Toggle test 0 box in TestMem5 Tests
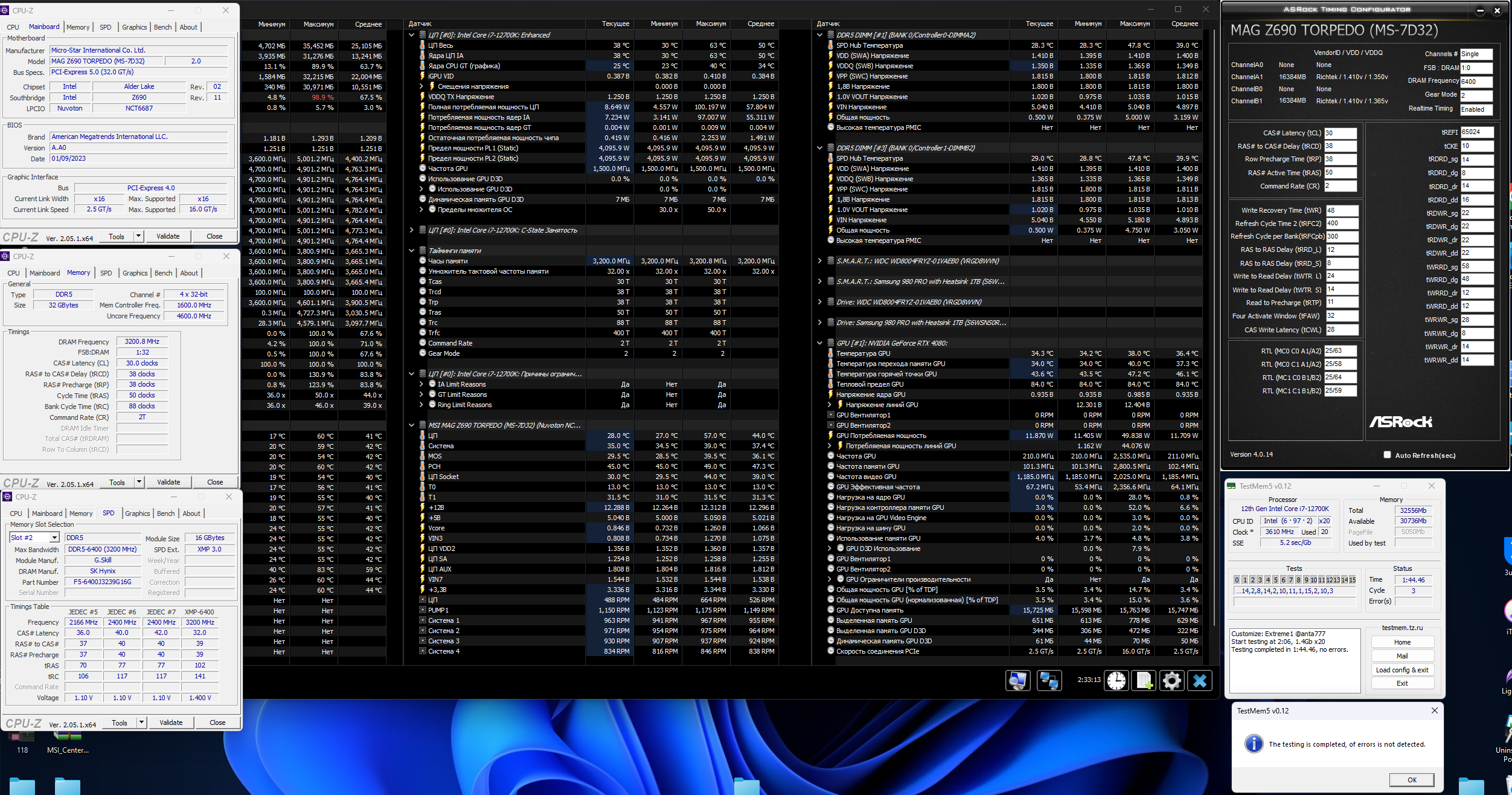1512x795 pixels. point(1237,580)
